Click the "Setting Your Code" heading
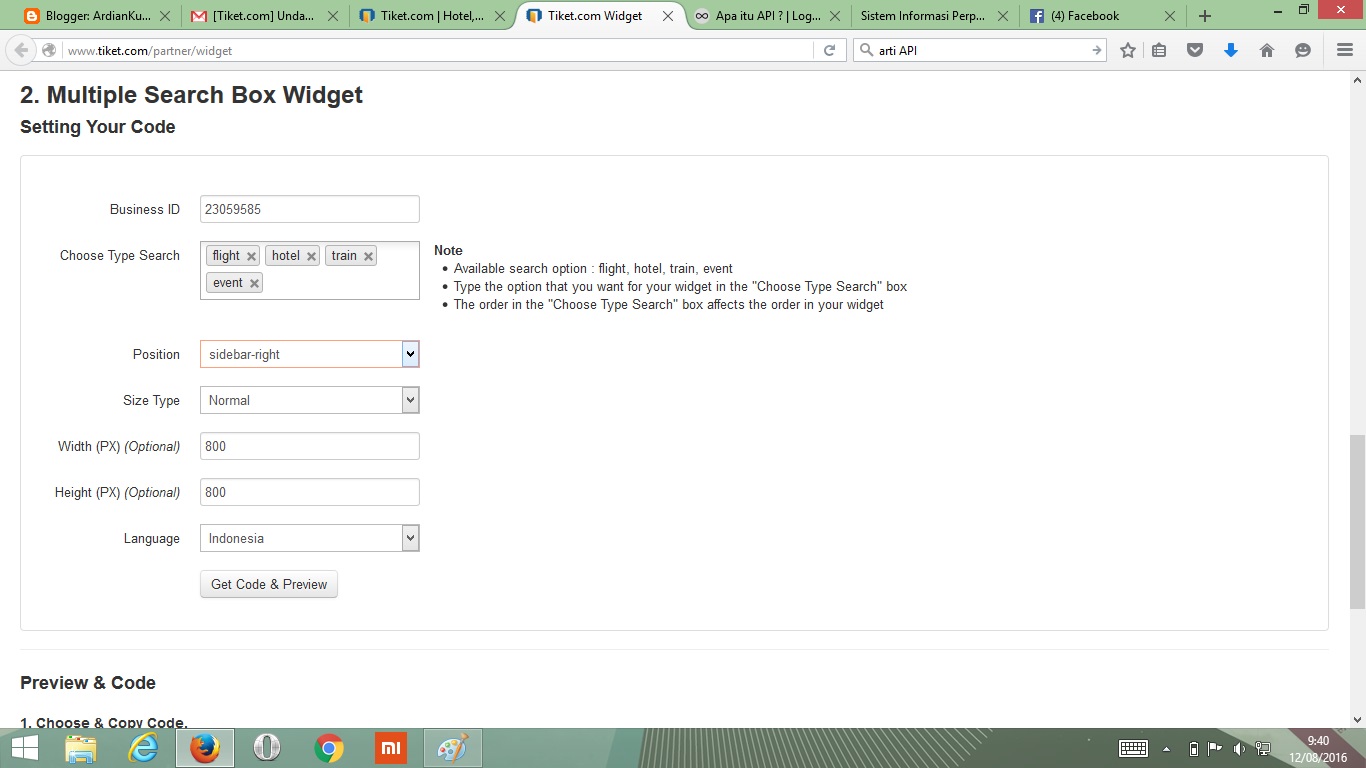1366x768 pixels. click(98, 127)
